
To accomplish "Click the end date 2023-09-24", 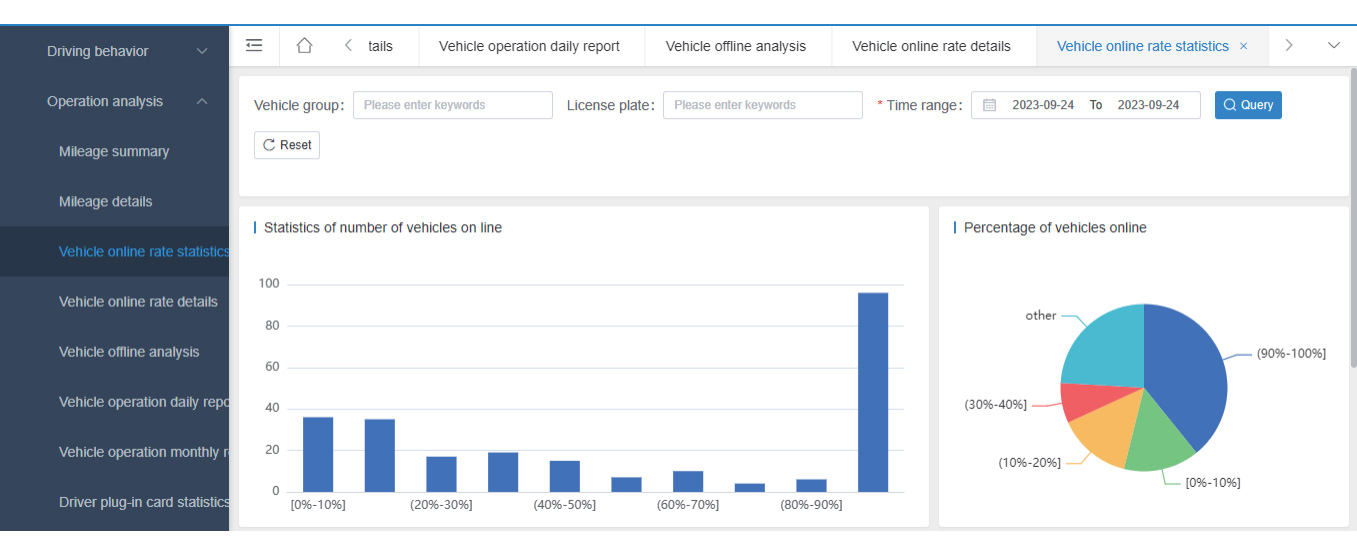I will pyautogui.click(x=1148, y=105).
